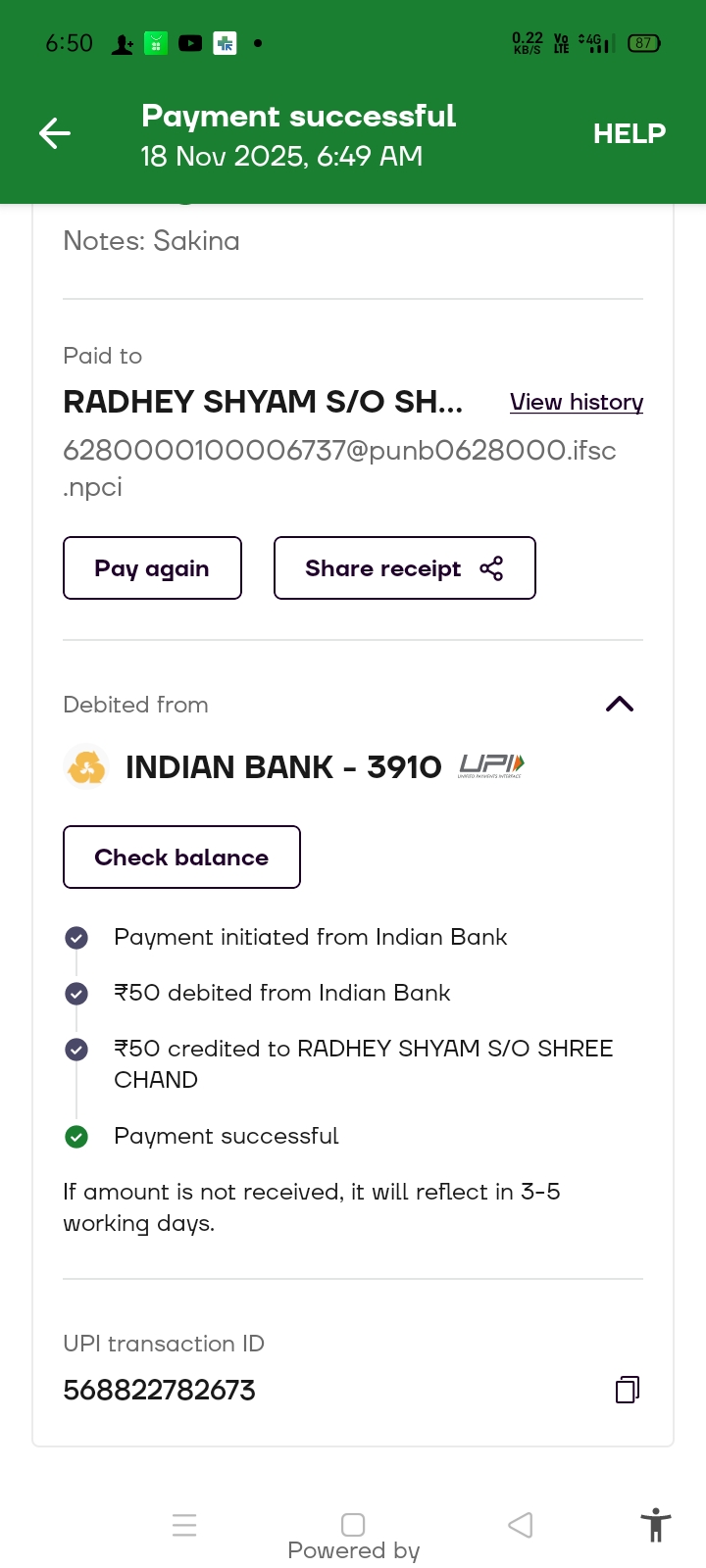Tap the UPI transaction ID number
Screen dimensions: 706x1568
tap(159, 1390)
